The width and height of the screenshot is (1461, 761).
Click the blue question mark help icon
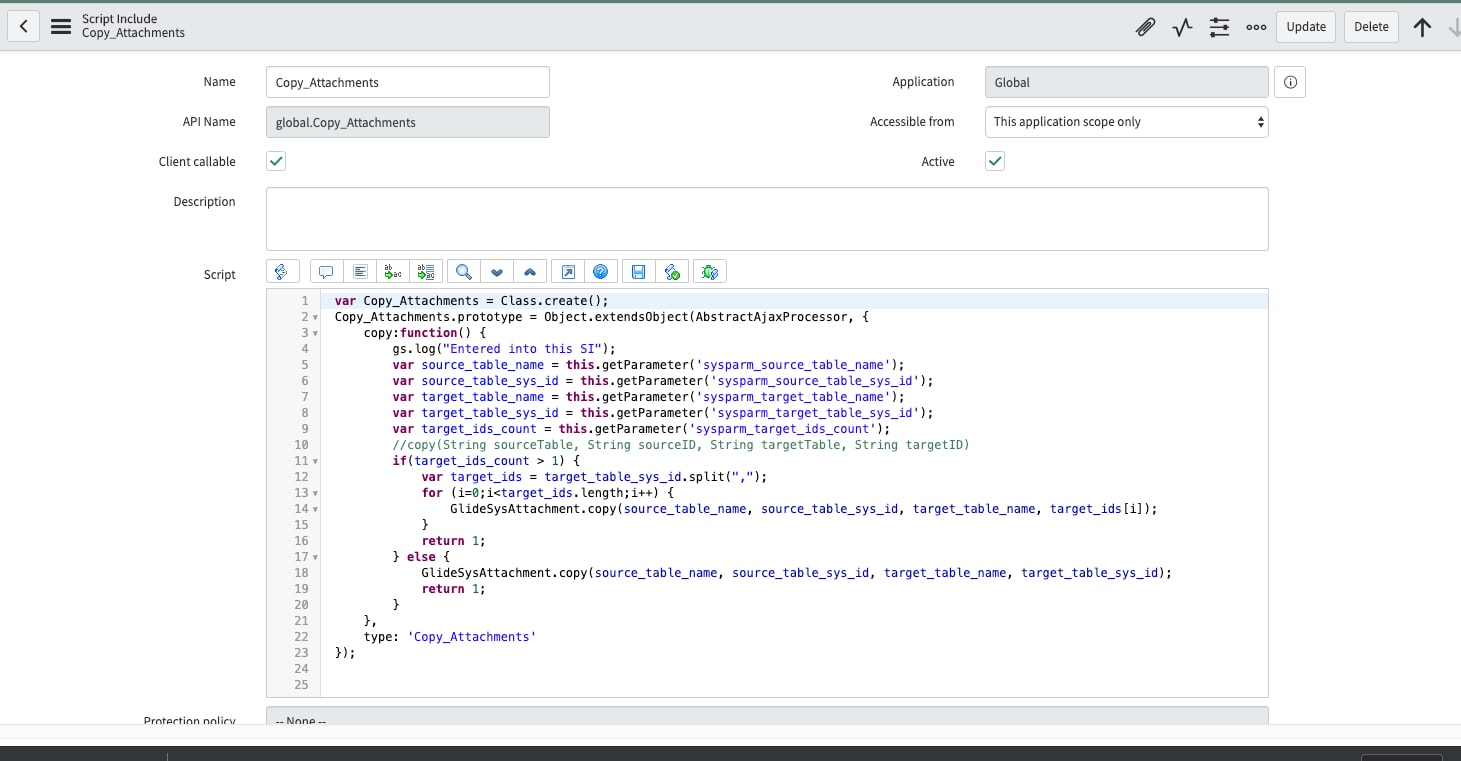[600, 271]
